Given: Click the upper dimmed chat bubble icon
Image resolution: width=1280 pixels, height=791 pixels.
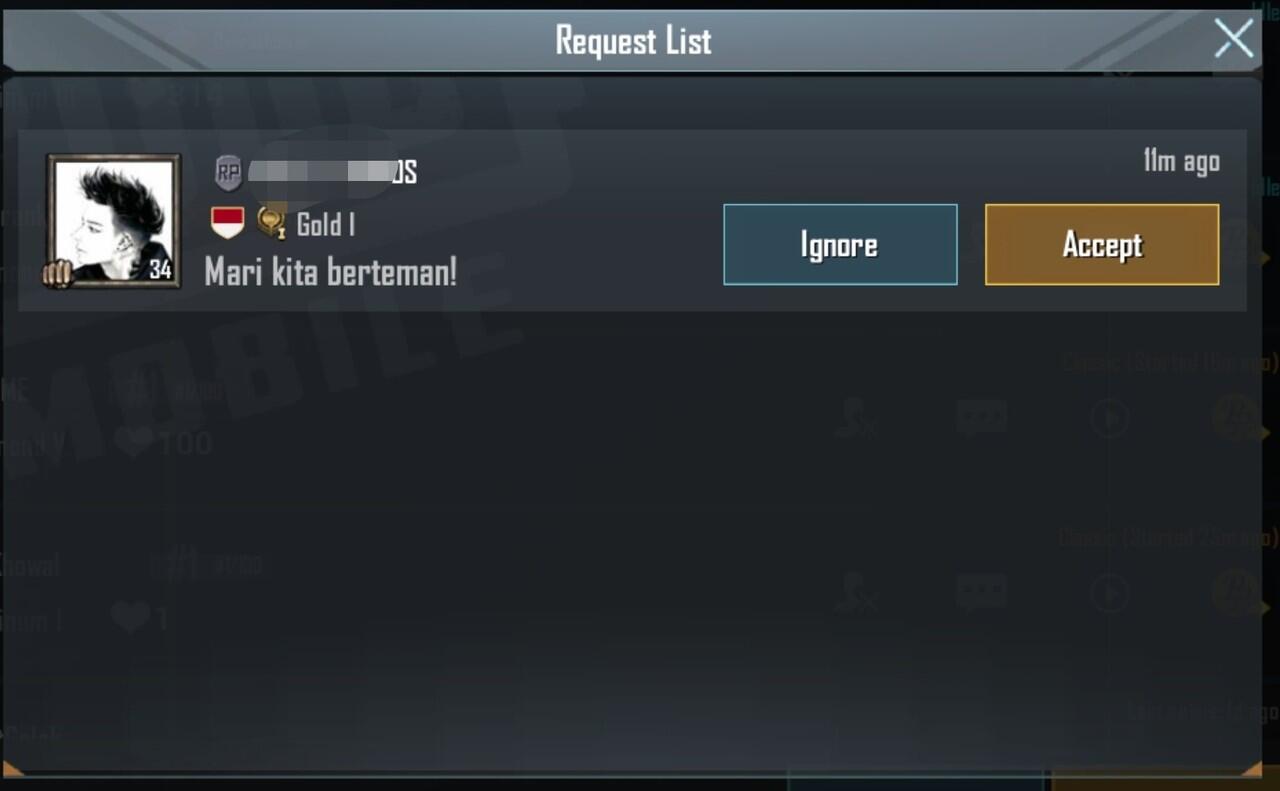Looking at the screenshot, I should coord(981,418).
